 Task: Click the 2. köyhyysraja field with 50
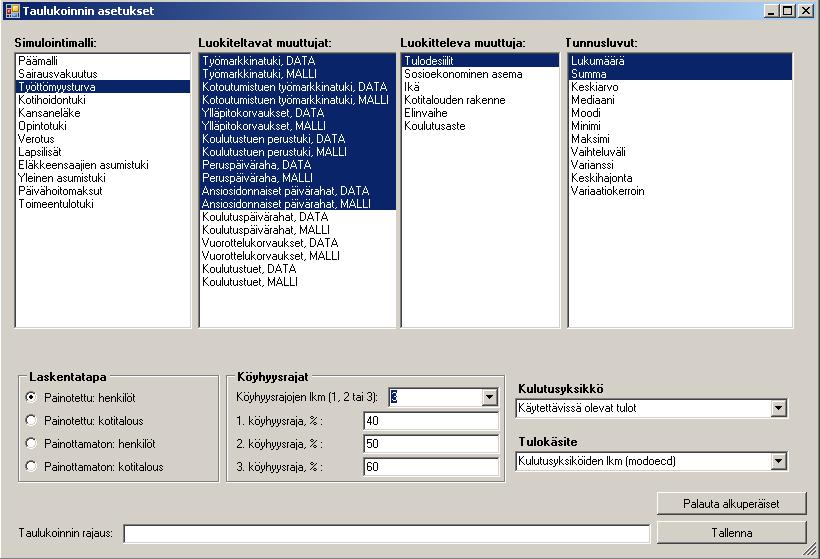pyautogui.click(x=431, y=444)
